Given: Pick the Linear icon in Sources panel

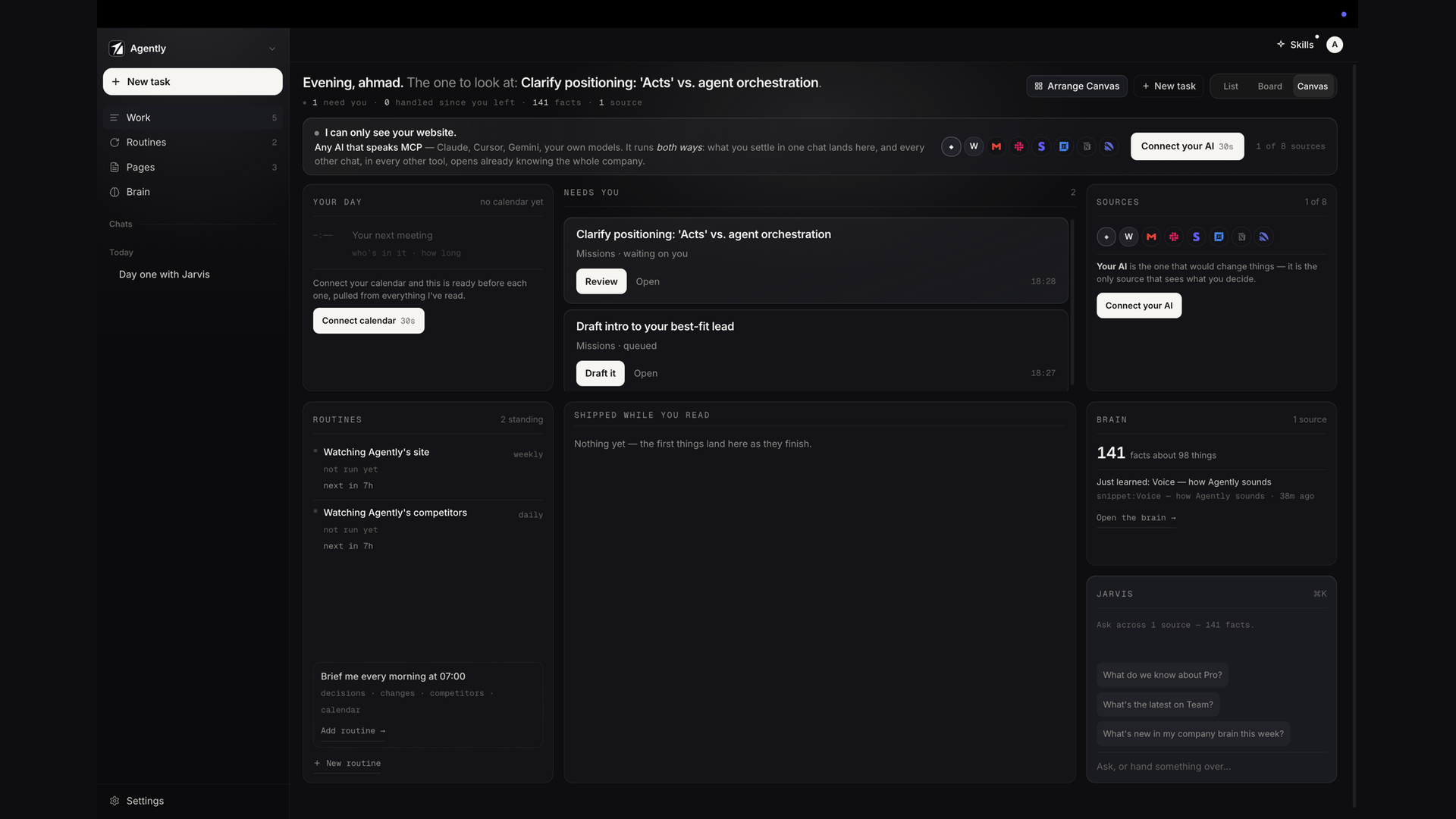Looking at the screenshot, I should 1263,237.
